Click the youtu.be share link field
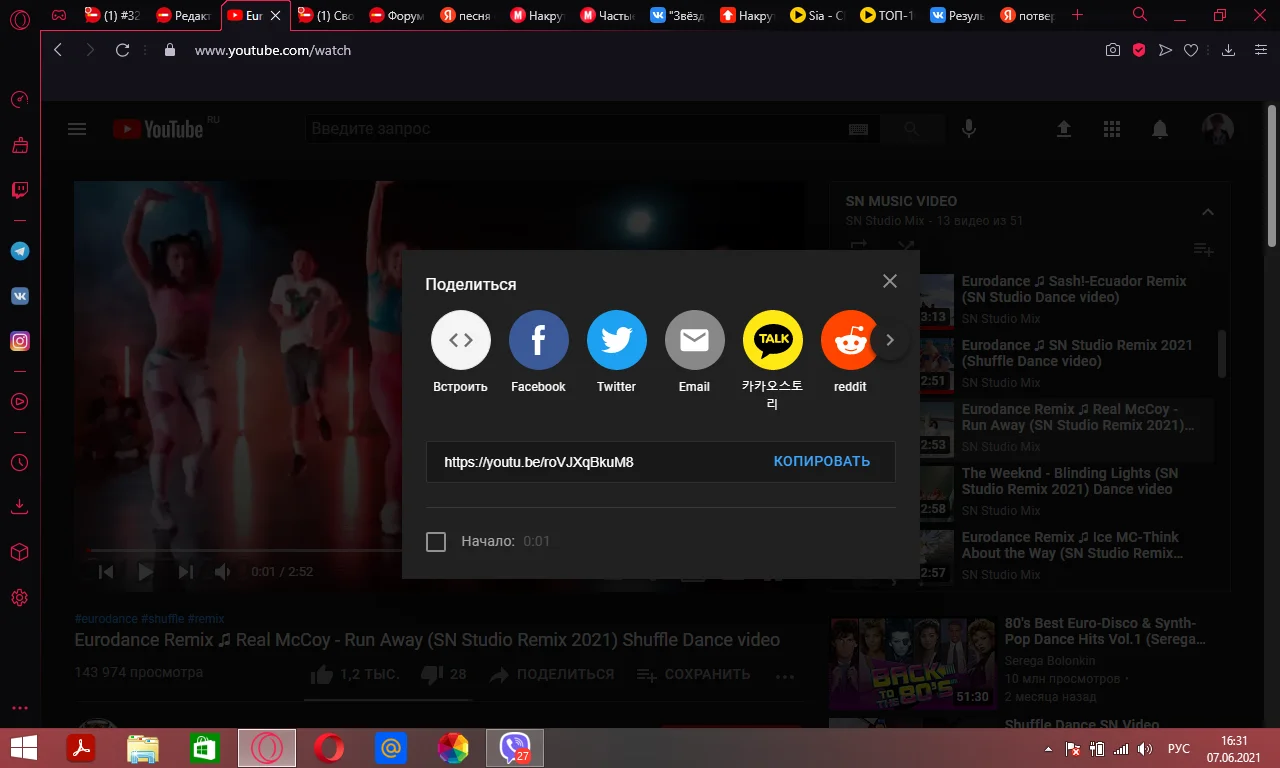1280x768 pixels. pos(598,462)
